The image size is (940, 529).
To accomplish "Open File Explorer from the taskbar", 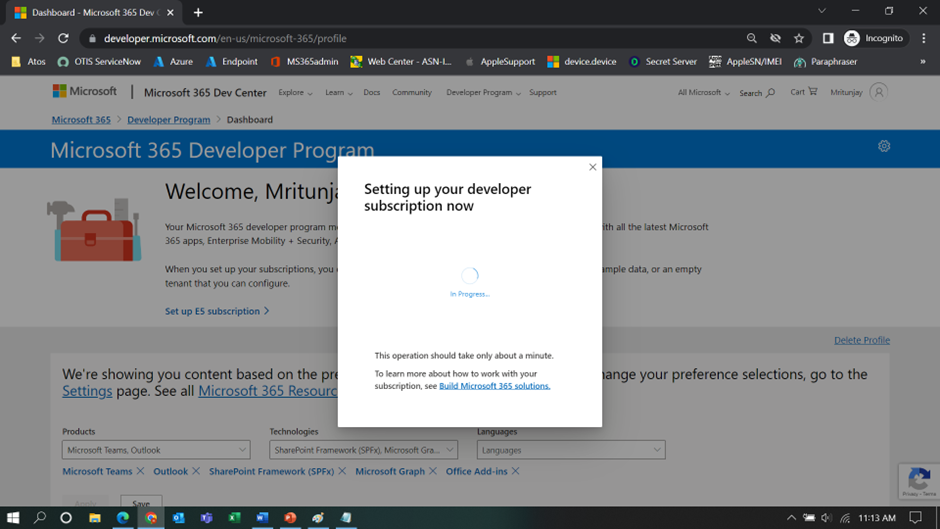I will pos(95,518).
